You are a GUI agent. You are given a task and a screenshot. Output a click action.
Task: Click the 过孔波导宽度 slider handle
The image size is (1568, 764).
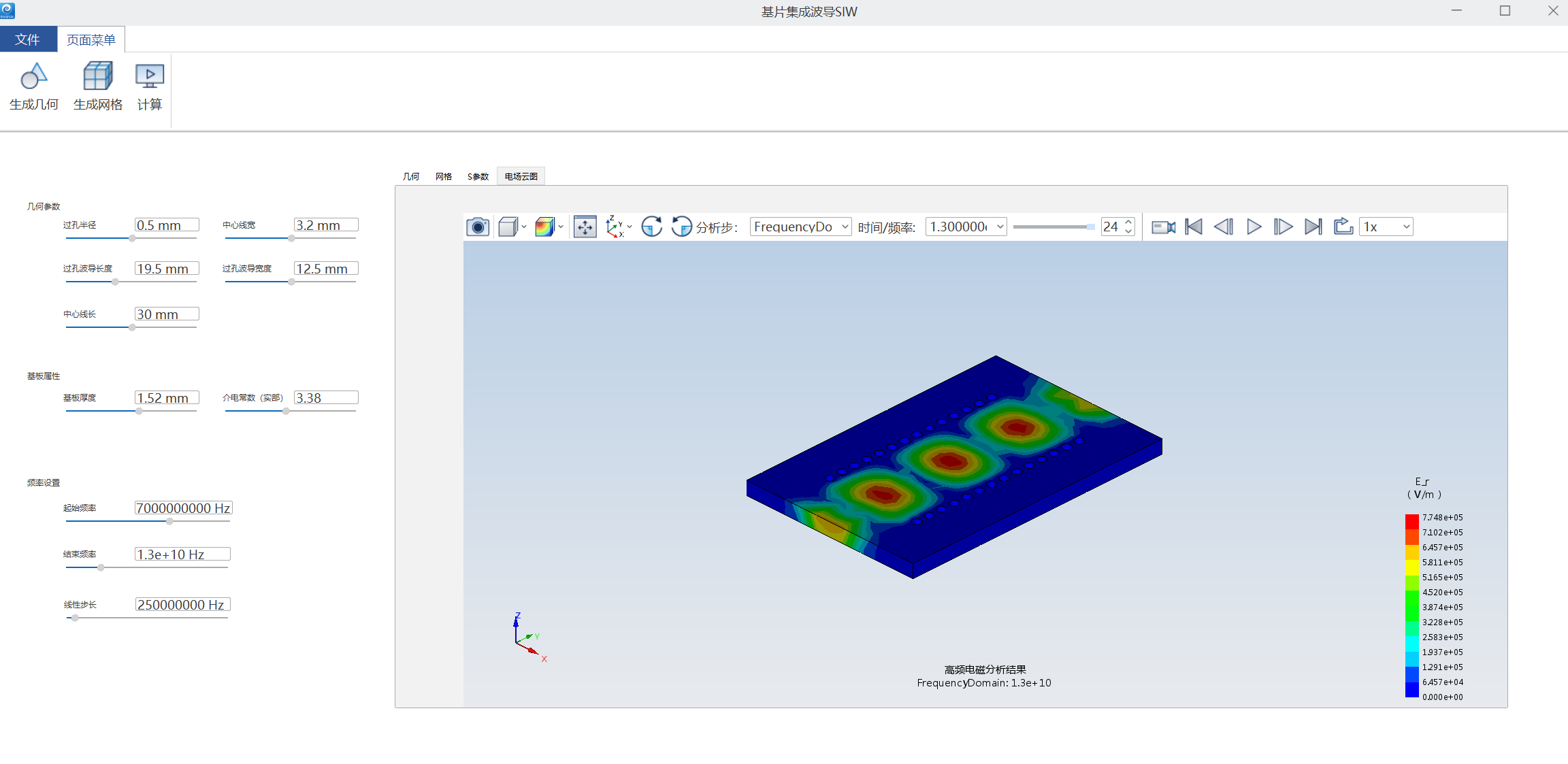click(x=291, y=282)
